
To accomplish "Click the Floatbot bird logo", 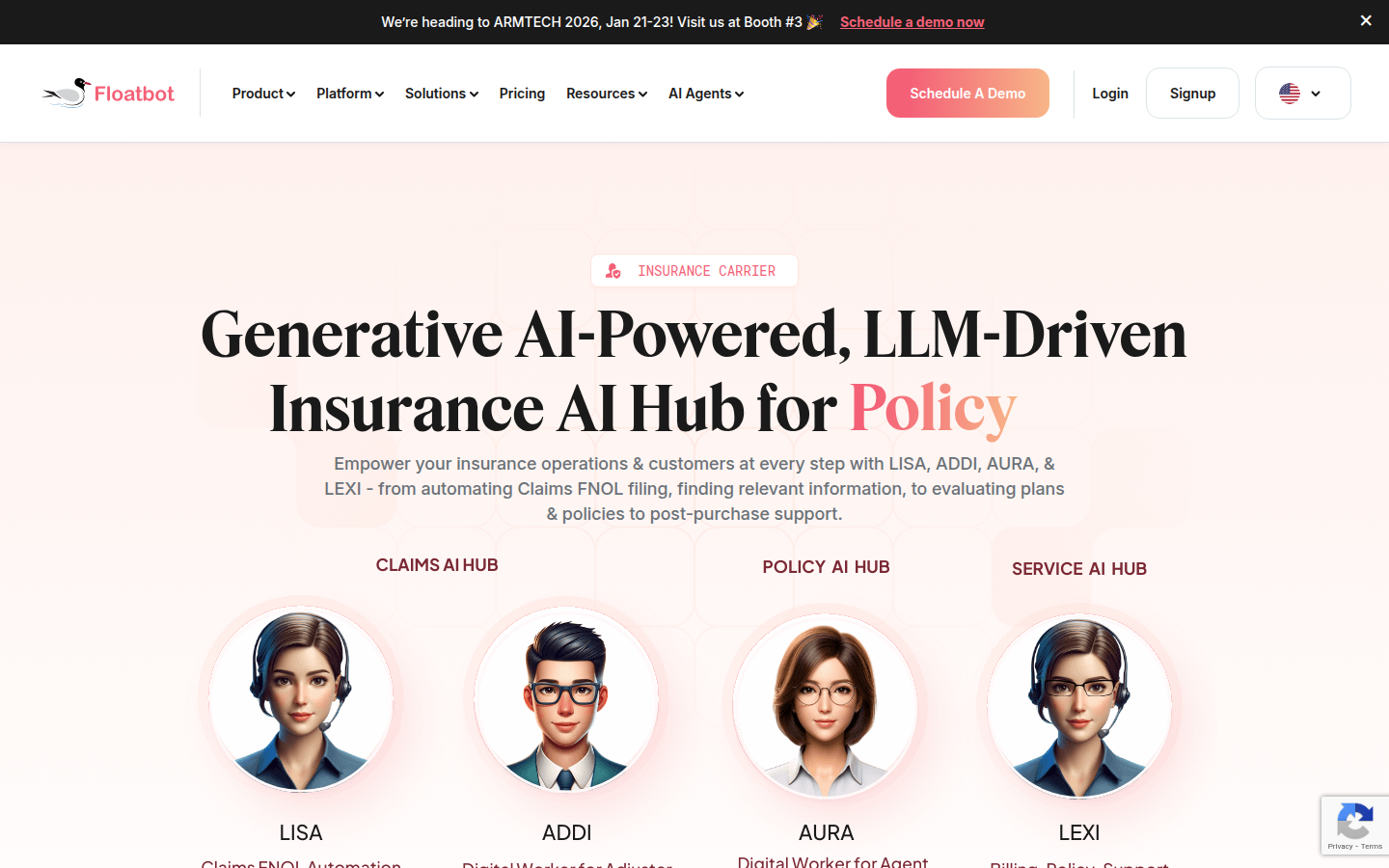I will click(x=67, y=93).
